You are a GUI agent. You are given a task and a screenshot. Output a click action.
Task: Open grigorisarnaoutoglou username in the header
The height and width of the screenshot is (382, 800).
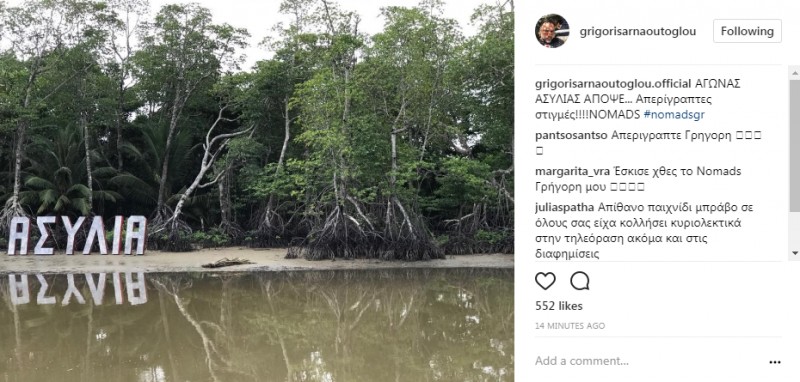coord(638,32)
